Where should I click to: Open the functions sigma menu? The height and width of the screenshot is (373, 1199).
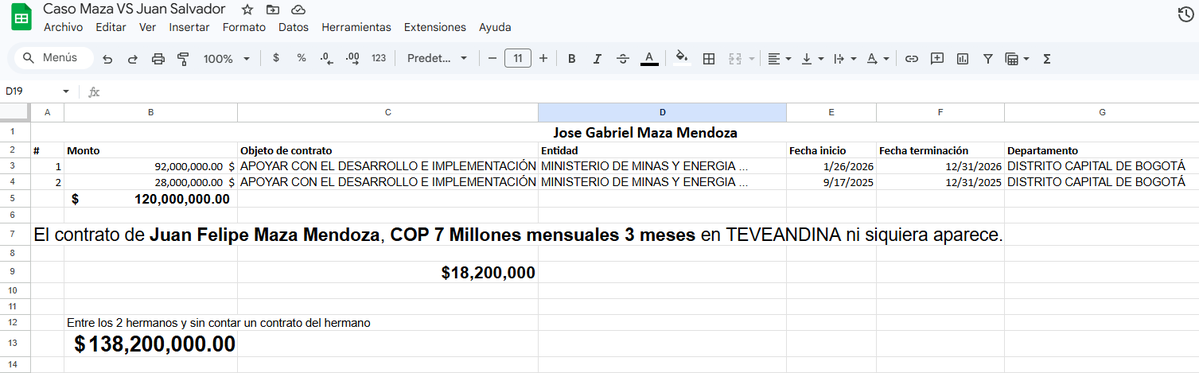[x=1048, y=59]
